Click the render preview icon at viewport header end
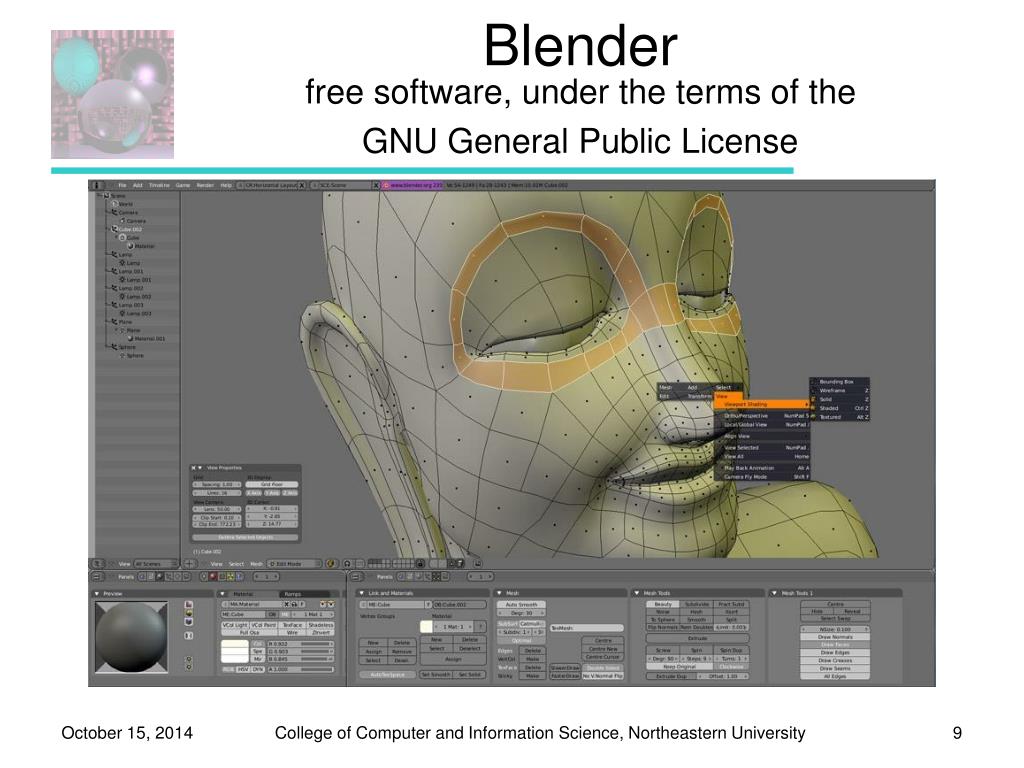 click(x=477, y=564)
